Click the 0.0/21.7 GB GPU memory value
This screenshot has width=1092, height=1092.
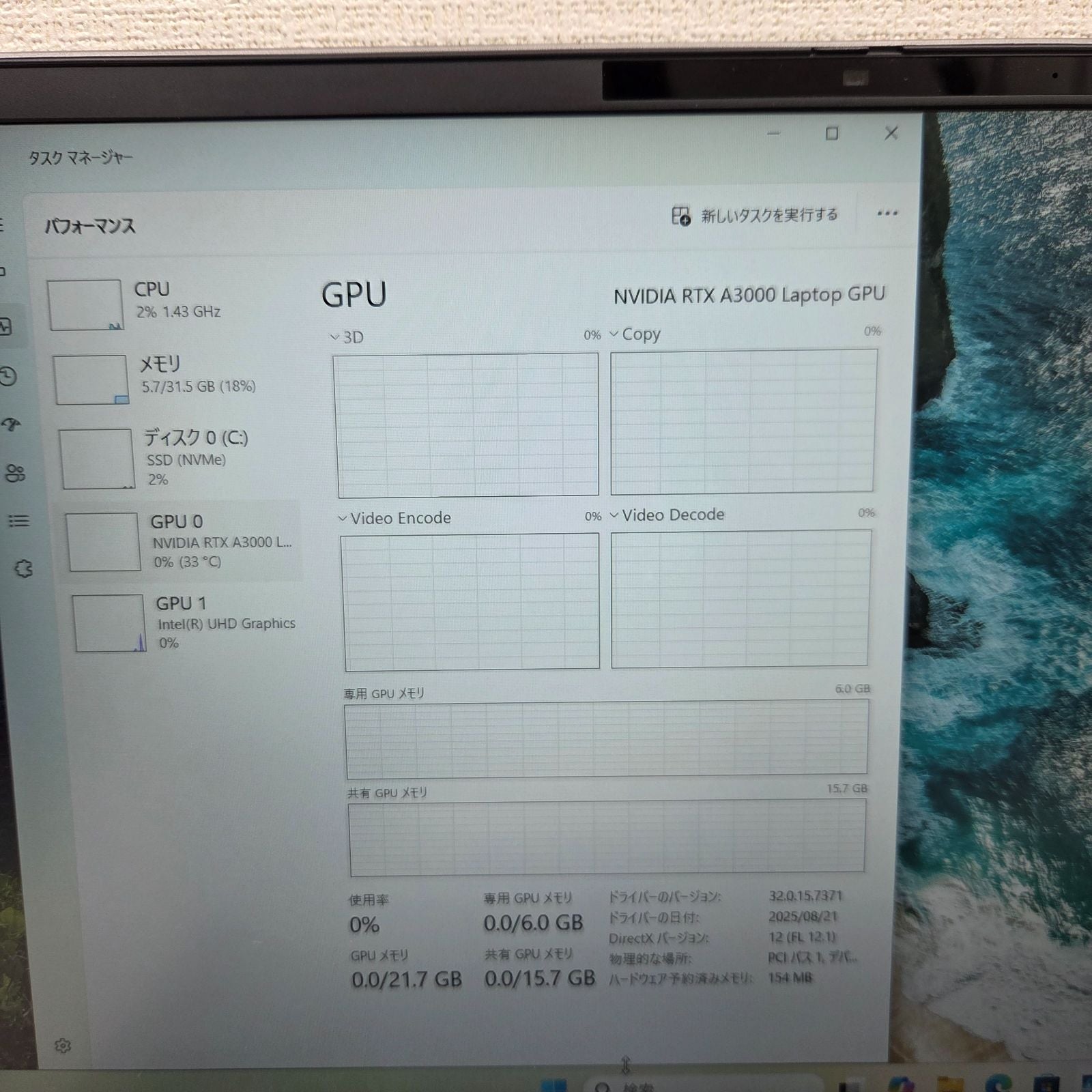tap(407, 979)
